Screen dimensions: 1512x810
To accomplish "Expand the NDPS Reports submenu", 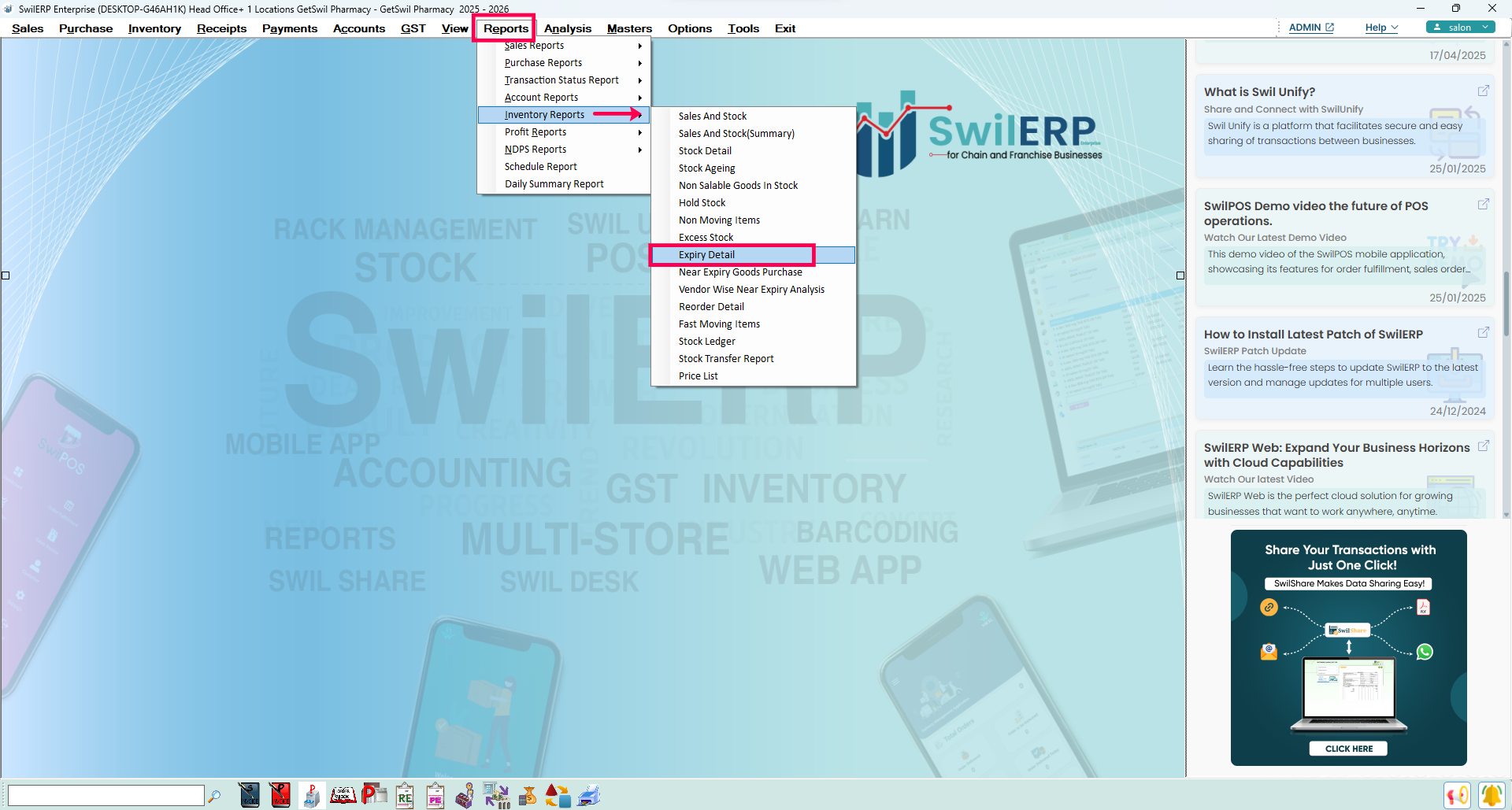I will coord(564,150).
